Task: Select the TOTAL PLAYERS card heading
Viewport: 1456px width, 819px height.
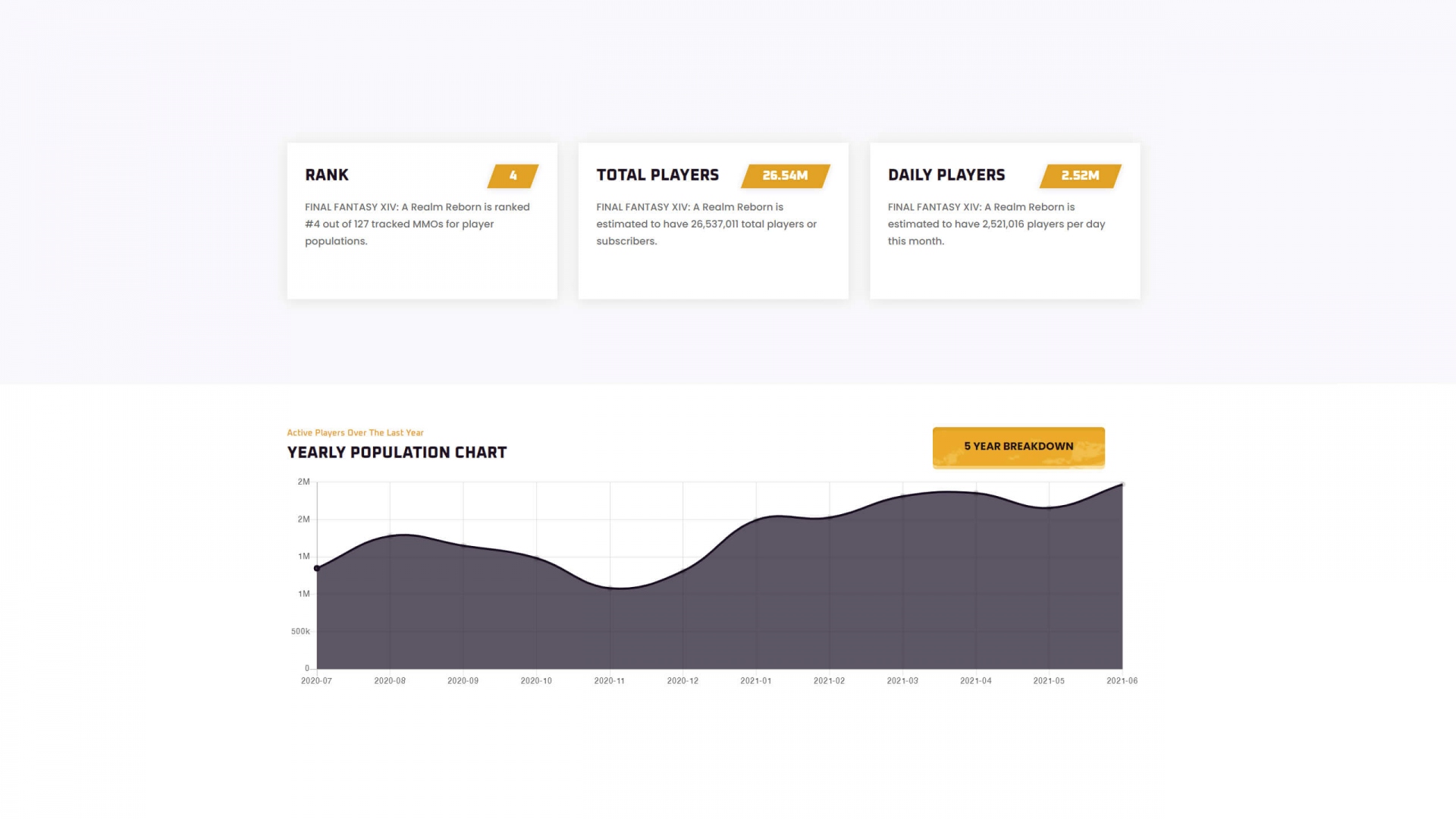Action: pos(657,175)
